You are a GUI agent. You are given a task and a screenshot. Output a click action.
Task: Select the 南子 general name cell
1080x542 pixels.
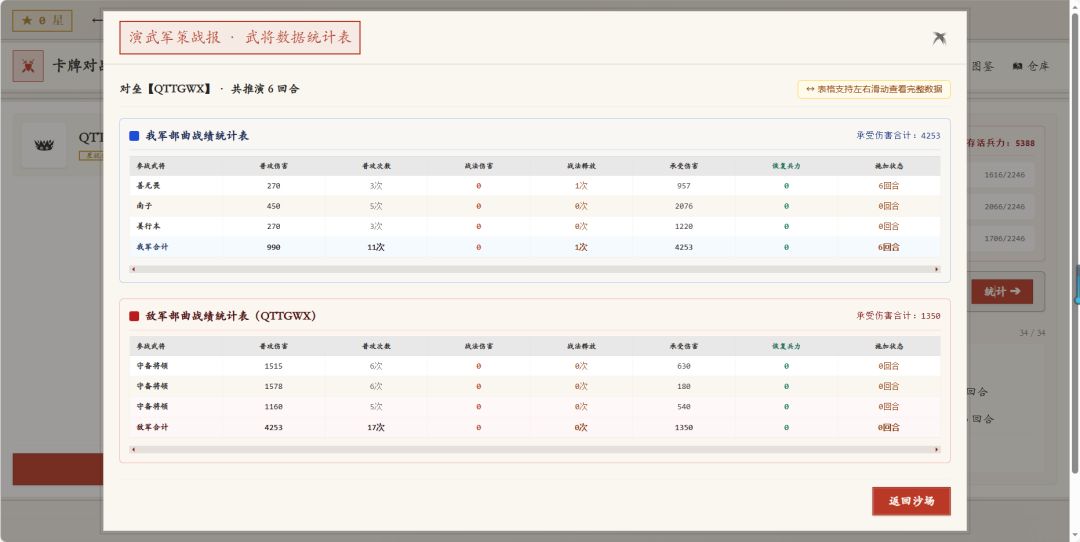pyautogui.click(x=144, y=206)
